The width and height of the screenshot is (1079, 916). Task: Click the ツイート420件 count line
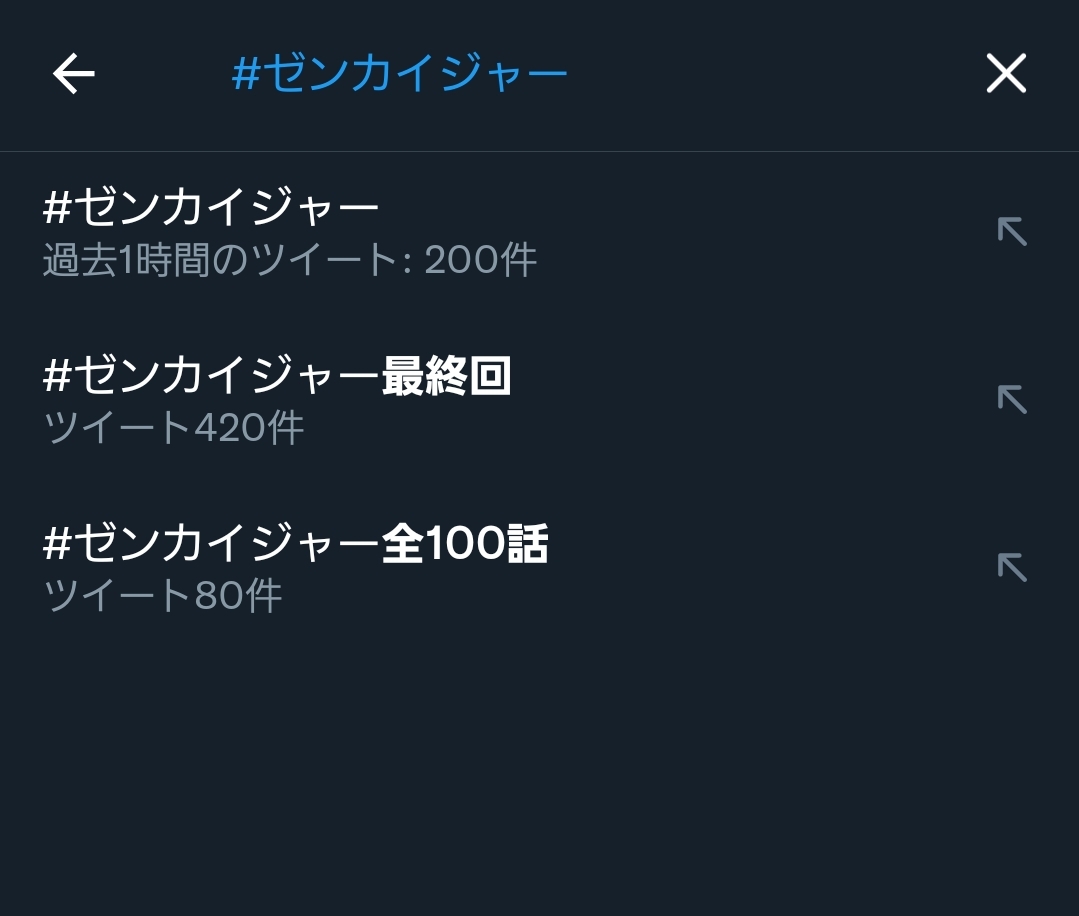(174, 429)
